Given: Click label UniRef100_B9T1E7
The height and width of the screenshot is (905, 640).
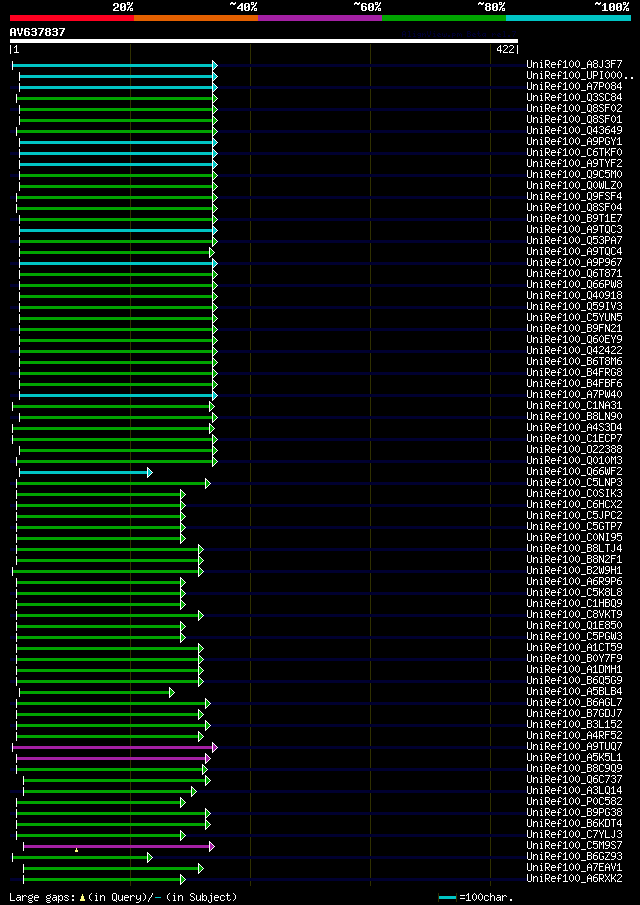Looking at the screenshot, I should pyautogui.click(x=574, y=219).
